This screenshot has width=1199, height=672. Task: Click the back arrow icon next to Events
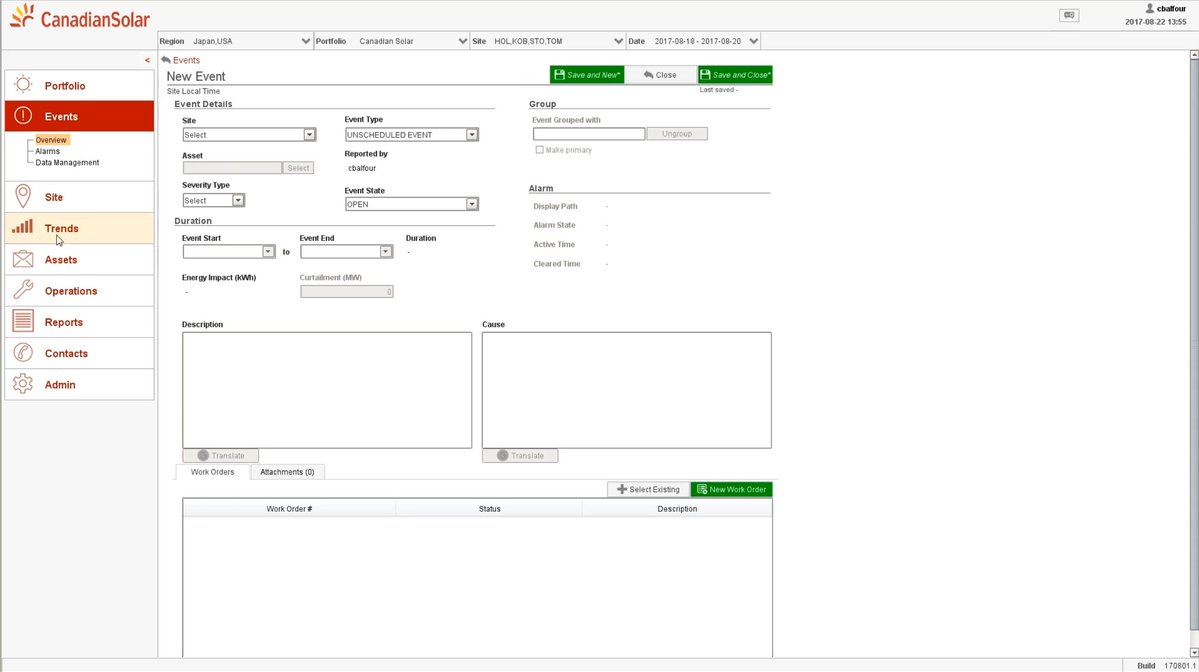(x=166, y=60)
